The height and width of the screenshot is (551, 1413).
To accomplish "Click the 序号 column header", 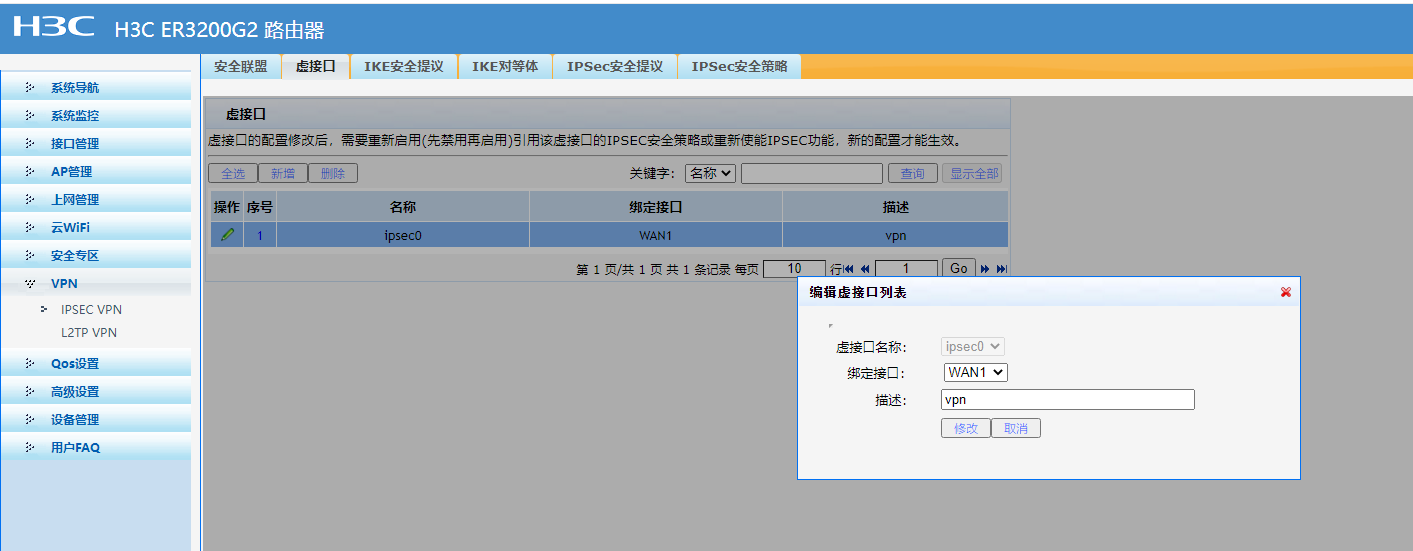I will (x=260, y=207).
